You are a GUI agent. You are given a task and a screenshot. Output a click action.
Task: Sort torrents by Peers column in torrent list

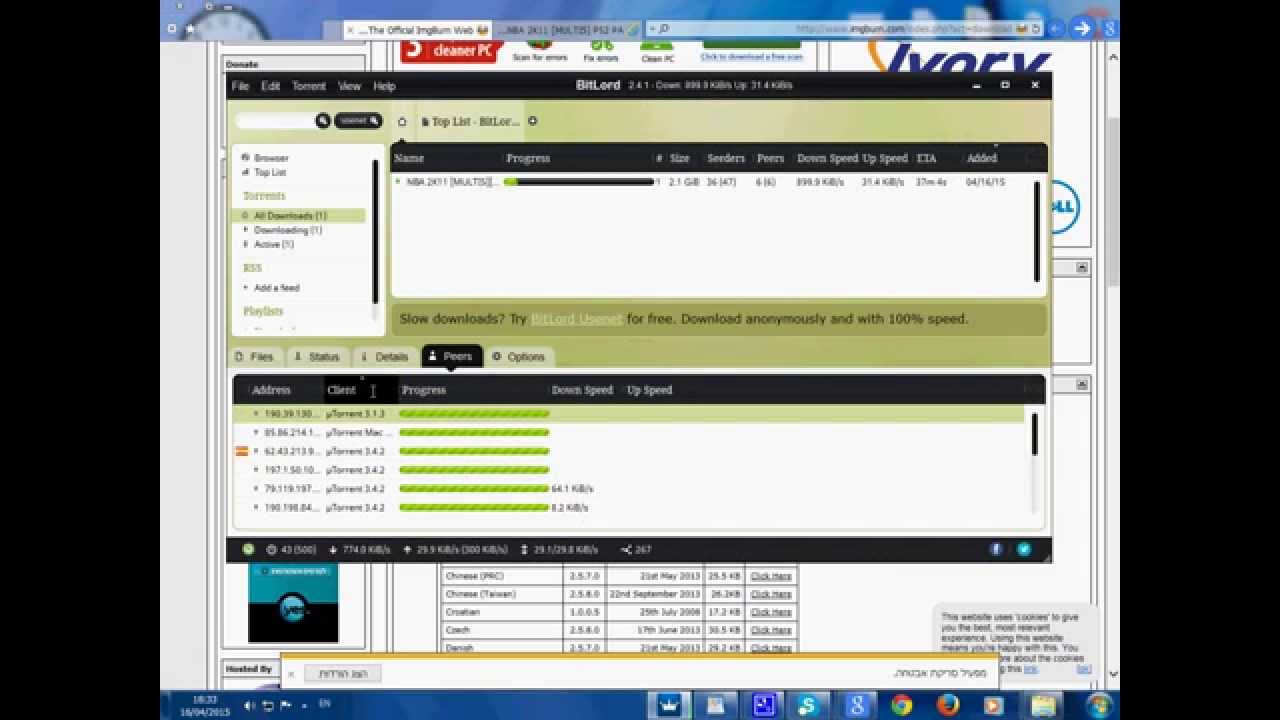point(770,158)
